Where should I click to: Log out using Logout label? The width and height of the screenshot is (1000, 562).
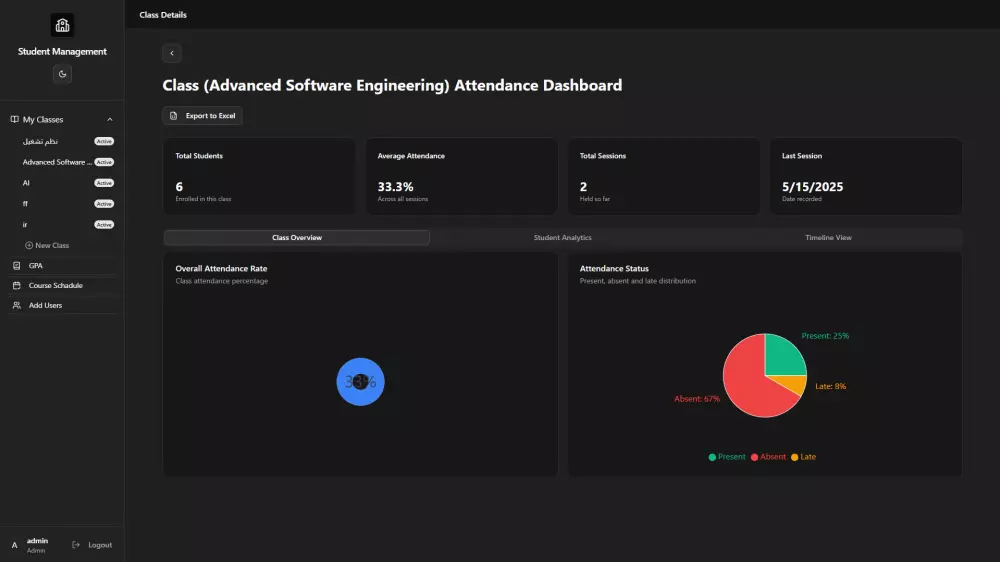(99, 545)
